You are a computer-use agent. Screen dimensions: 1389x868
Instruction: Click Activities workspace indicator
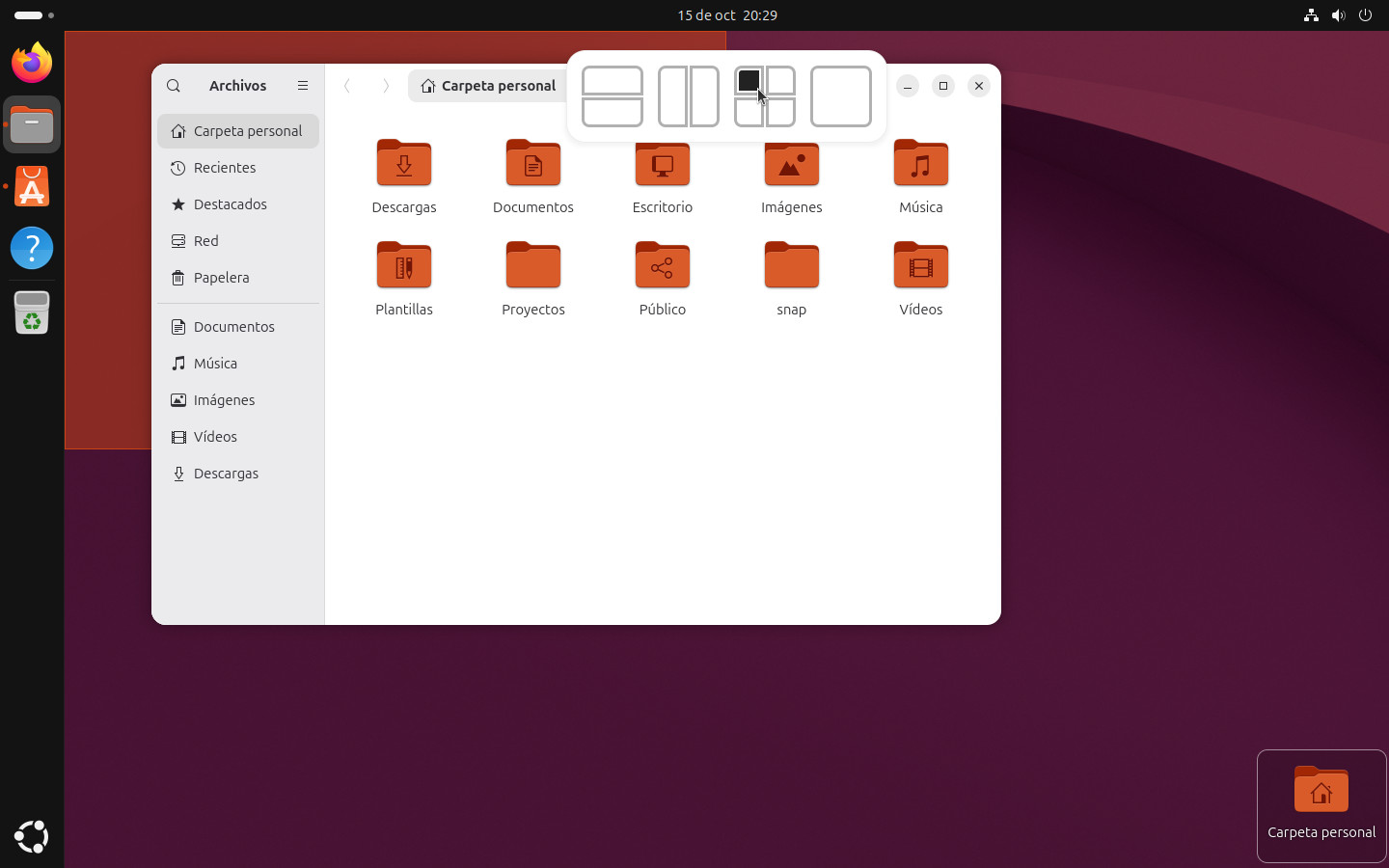(x=34, y=15)
